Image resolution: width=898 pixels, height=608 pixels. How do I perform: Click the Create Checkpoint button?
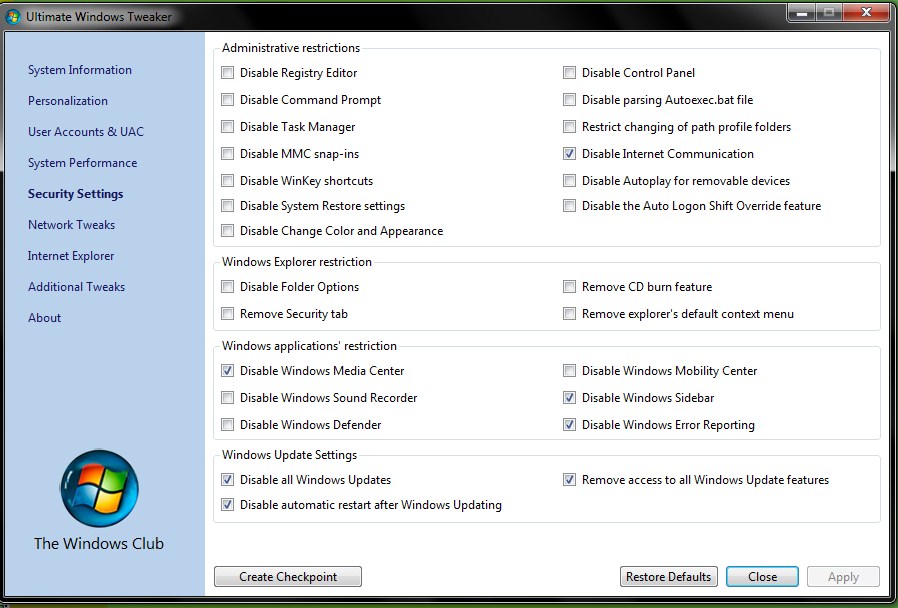click(x=288, y=577)
